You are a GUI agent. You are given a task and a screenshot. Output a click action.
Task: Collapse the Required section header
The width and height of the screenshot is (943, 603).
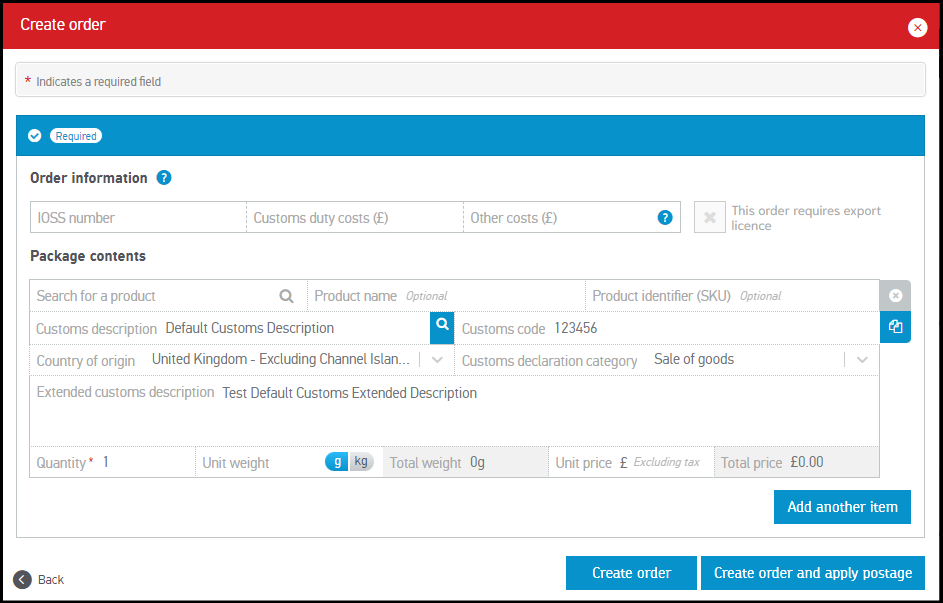[35, 136]
